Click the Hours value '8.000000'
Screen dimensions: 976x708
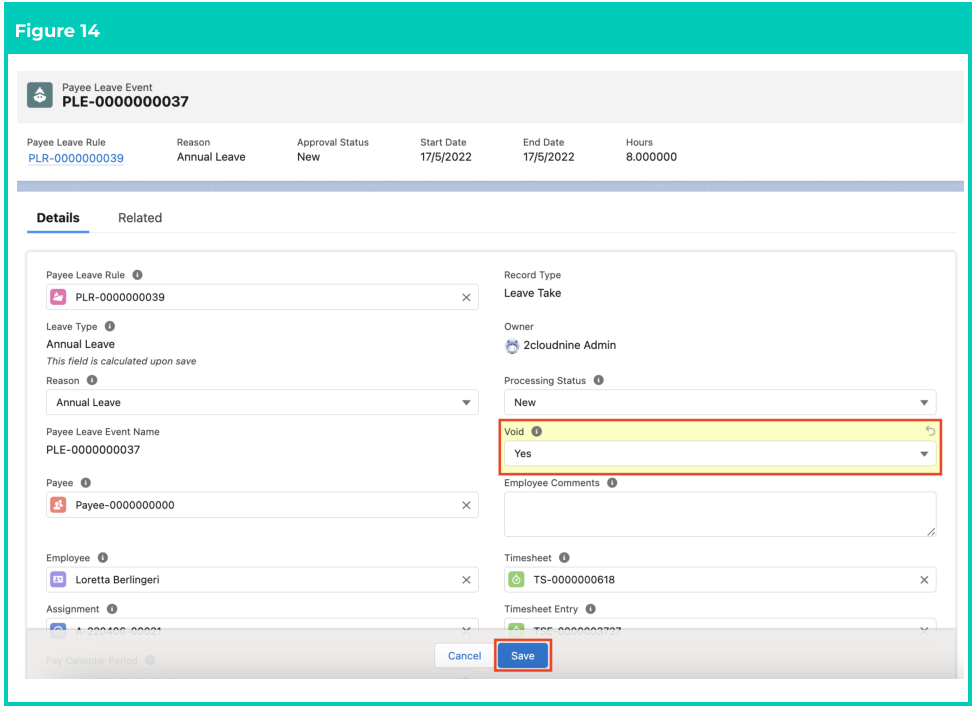[x=651, y=157]
